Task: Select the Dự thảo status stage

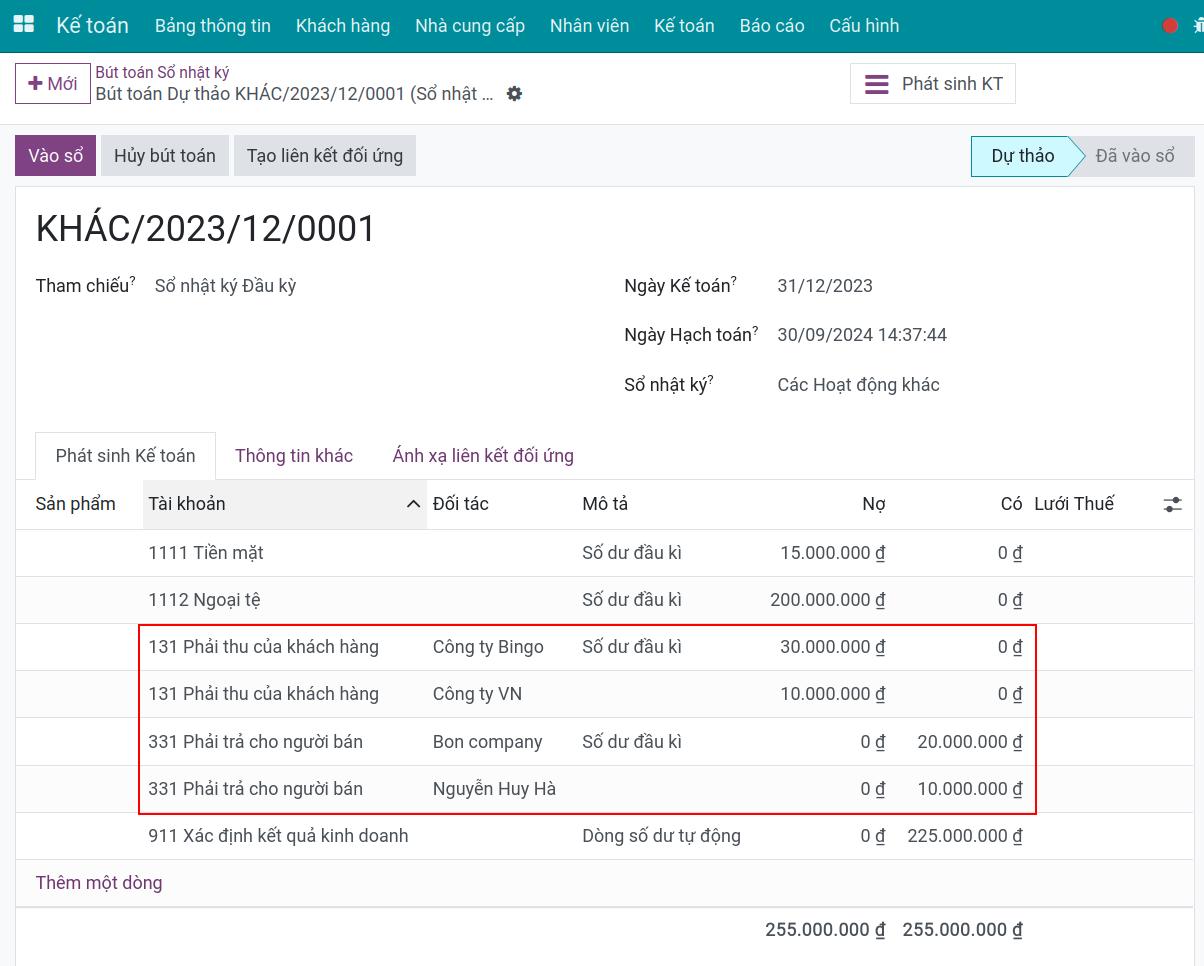Action: [1022, 156]
